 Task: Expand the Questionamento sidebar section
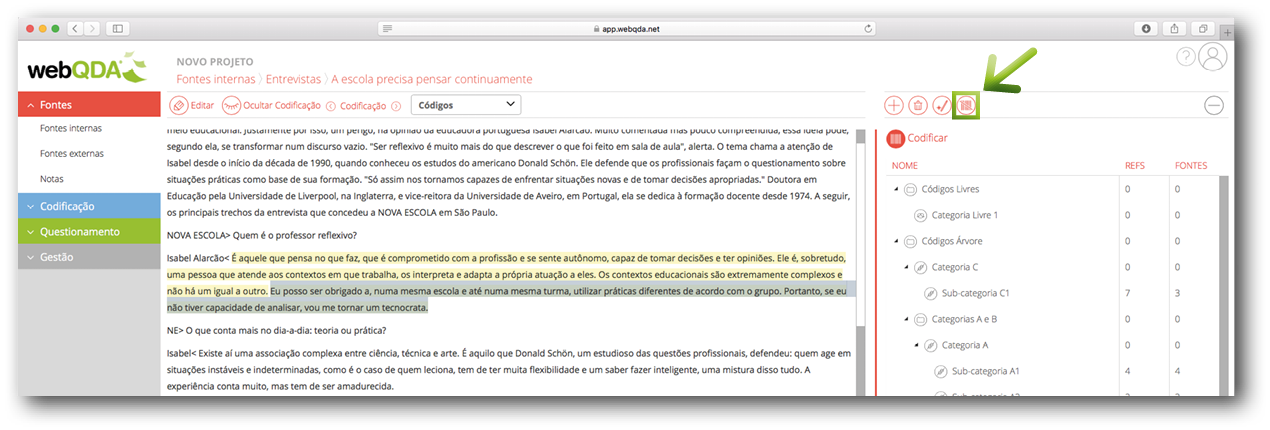(x=89, y=231)
